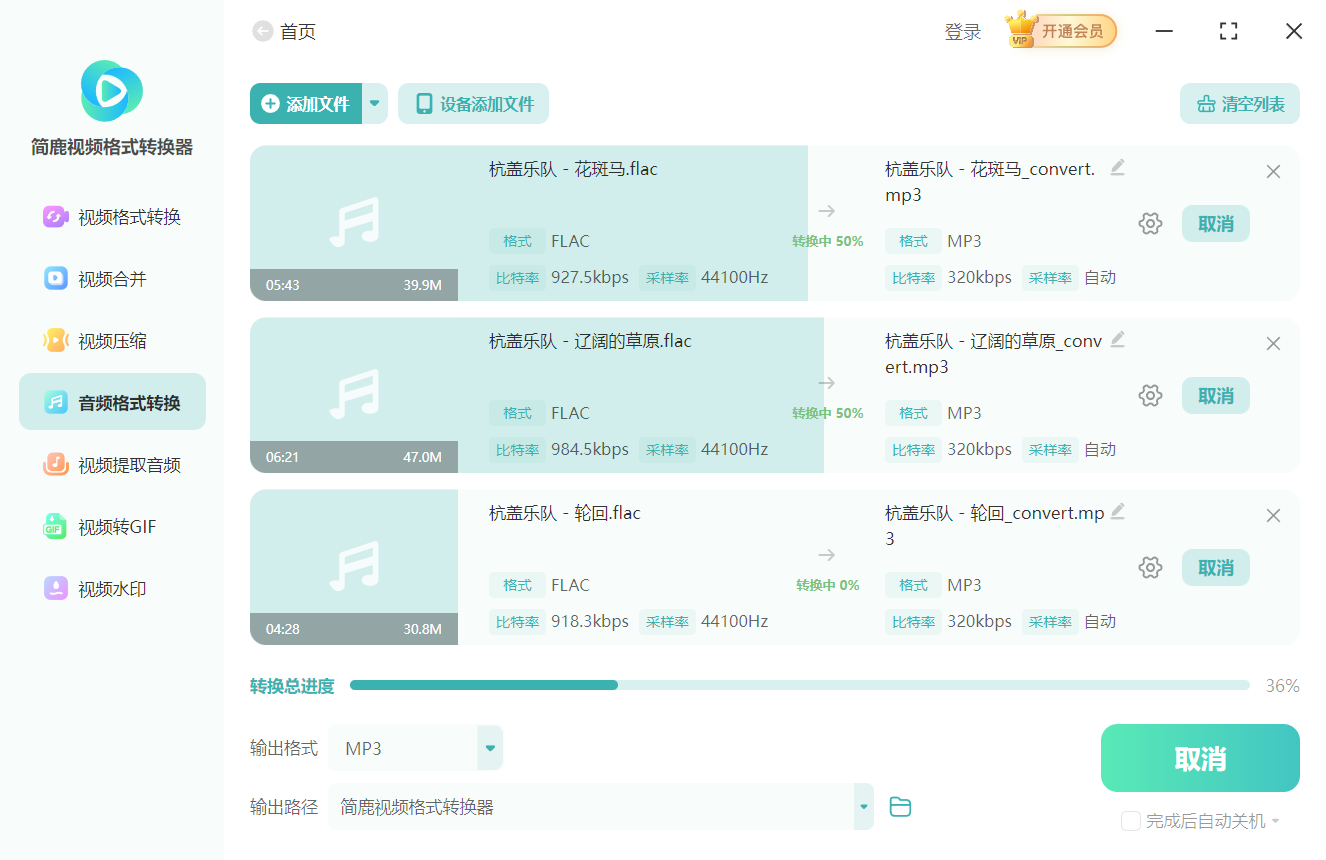Switch to 视频提取音频 in sidebar
This screenshot has width=1326, height=860.
pyautogui.click(x=112, y=465)
